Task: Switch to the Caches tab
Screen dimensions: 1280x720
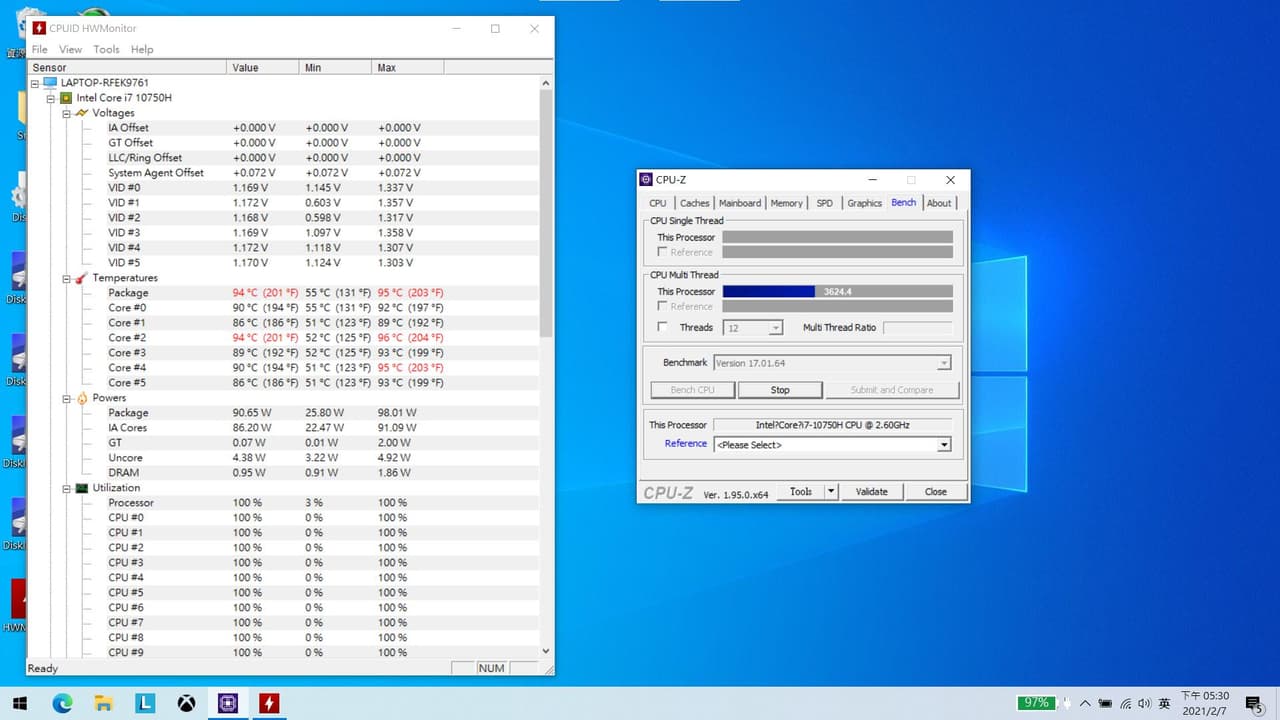Action: point(695,203)
